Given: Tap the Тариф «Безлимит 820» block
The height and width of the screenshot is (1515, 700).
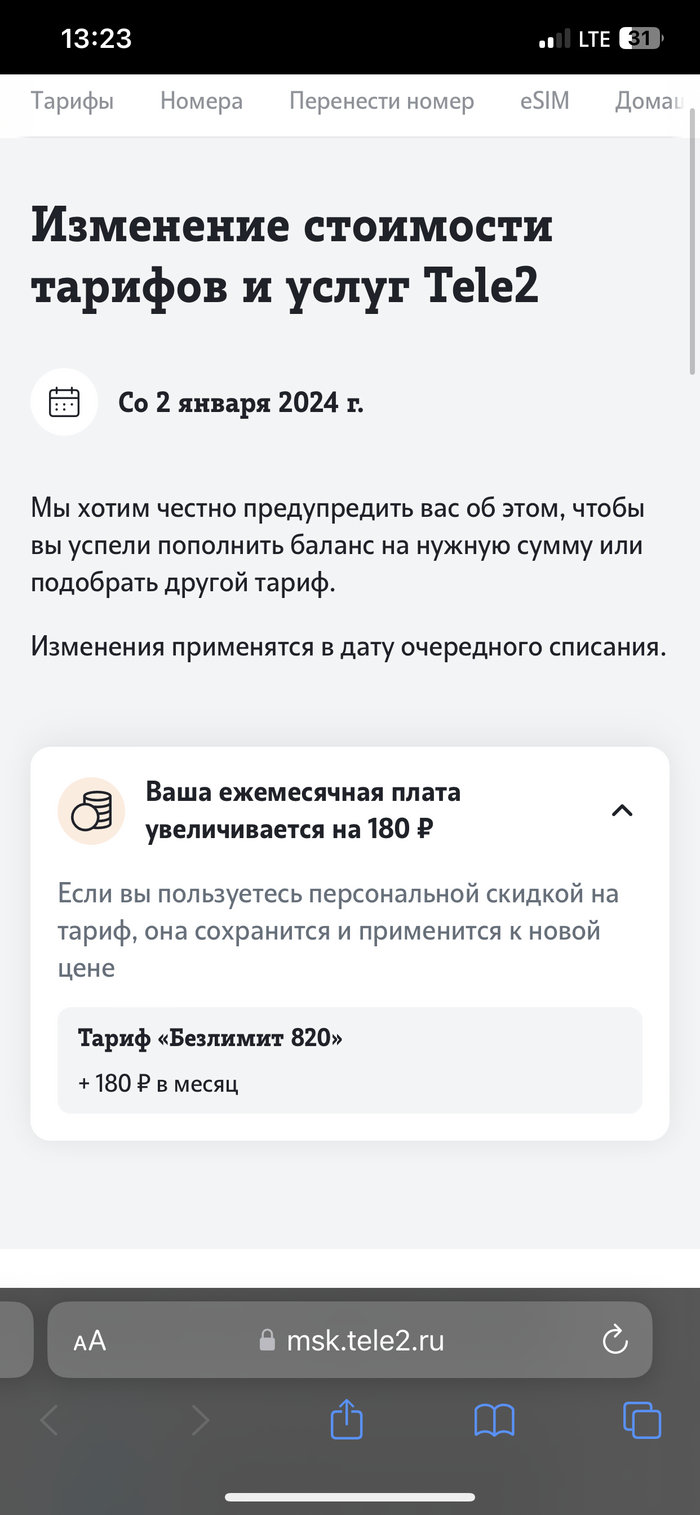Looking at the screenshot, I should coord(350,1060).
